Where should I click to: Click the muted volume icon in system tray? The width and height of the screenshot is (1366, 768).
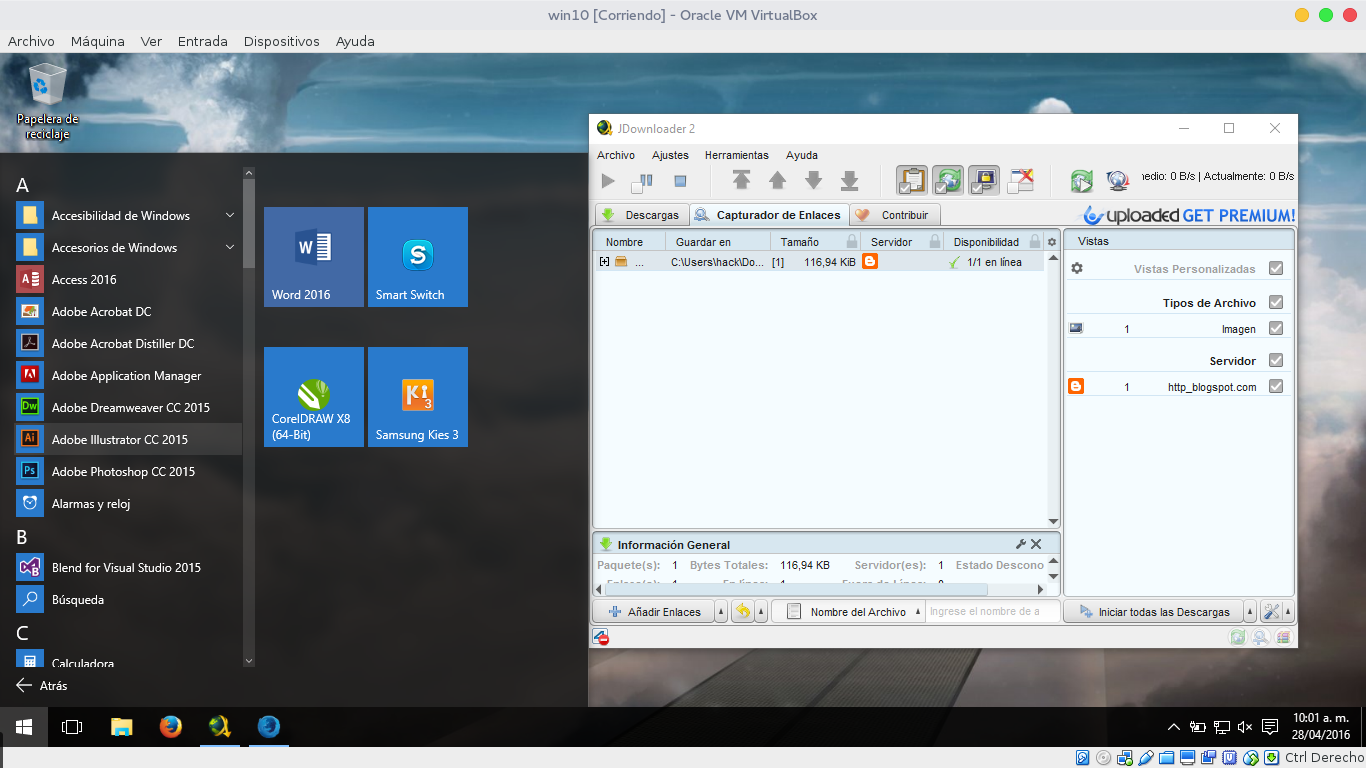click(1245, 727)
